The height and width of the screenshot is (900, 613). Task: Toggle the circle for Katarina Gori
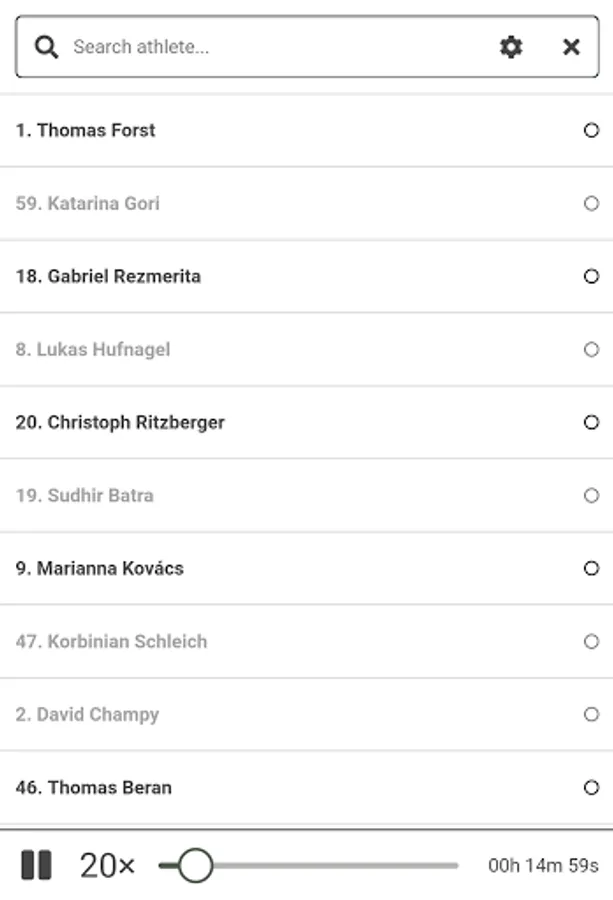click(591, 203)
